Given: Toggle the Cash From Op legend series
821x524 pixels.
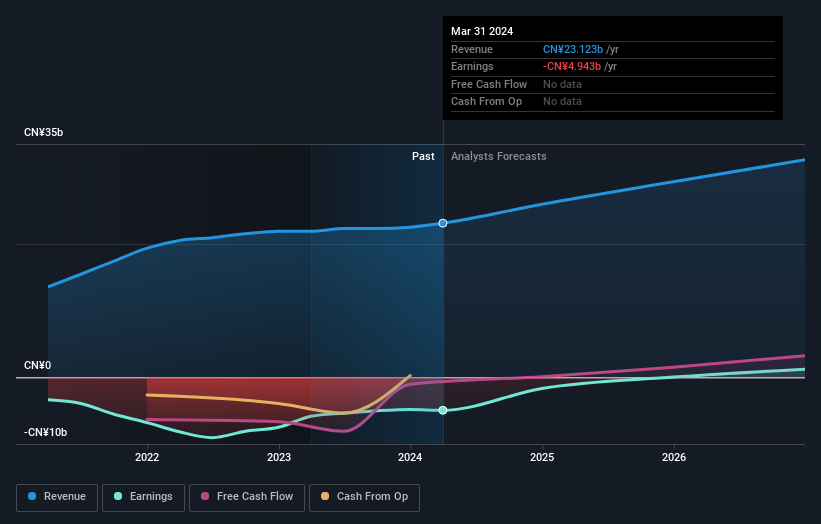Looking at the screenshot, I should pyautogui.click(x=364, y=497).
